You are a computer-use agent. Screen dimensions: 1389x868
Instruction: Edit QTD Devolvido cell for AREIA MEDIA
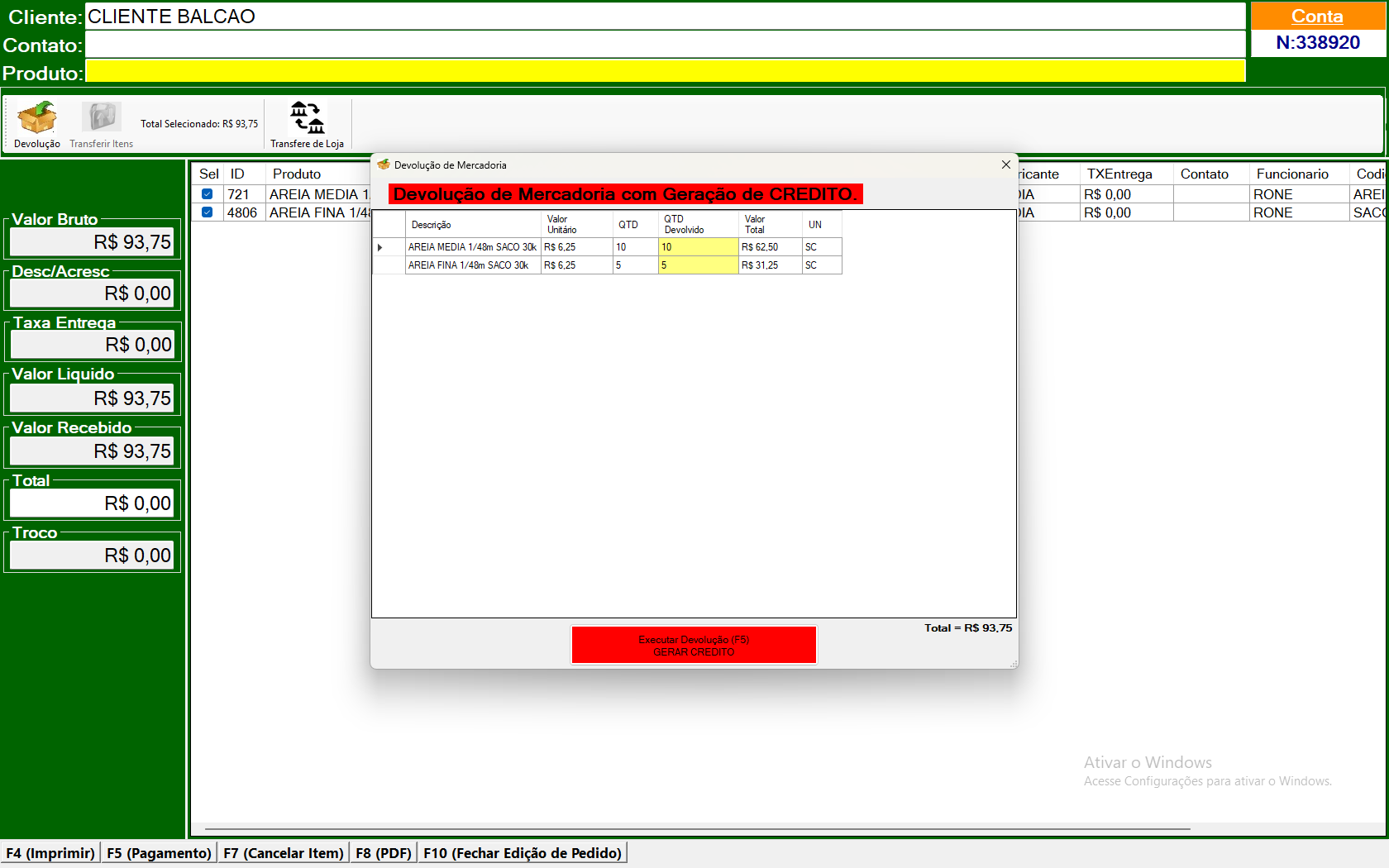pos(698,247)
